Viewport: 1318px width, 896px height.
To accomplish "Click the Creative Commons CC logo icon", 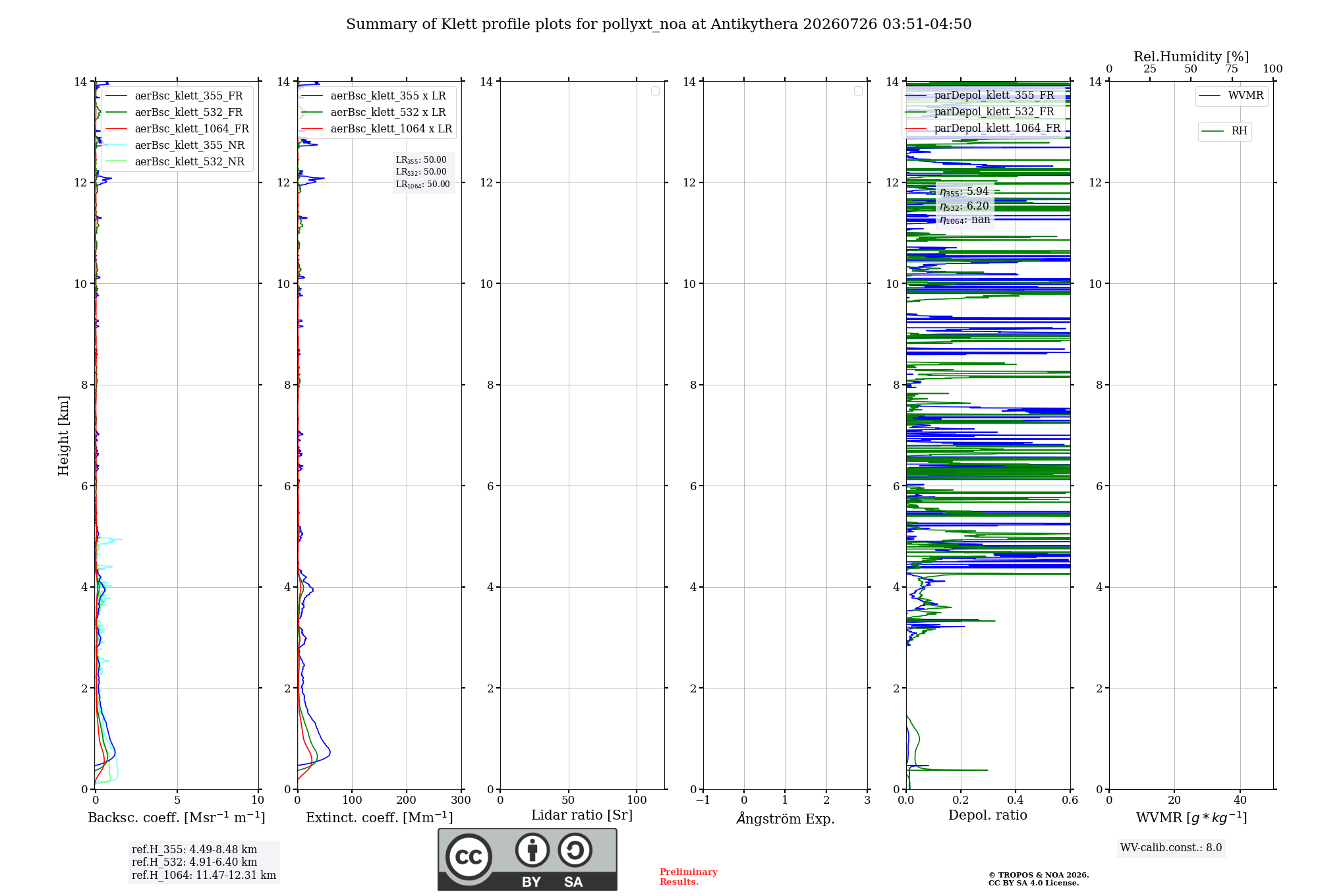I will 469,856.
